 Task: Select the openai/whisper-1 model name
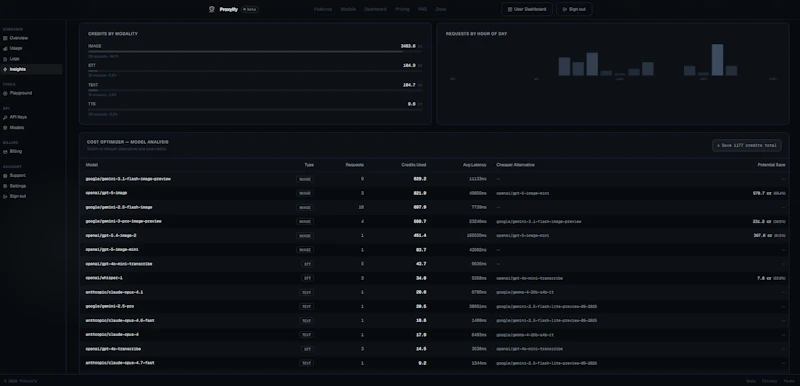(104, 278)
